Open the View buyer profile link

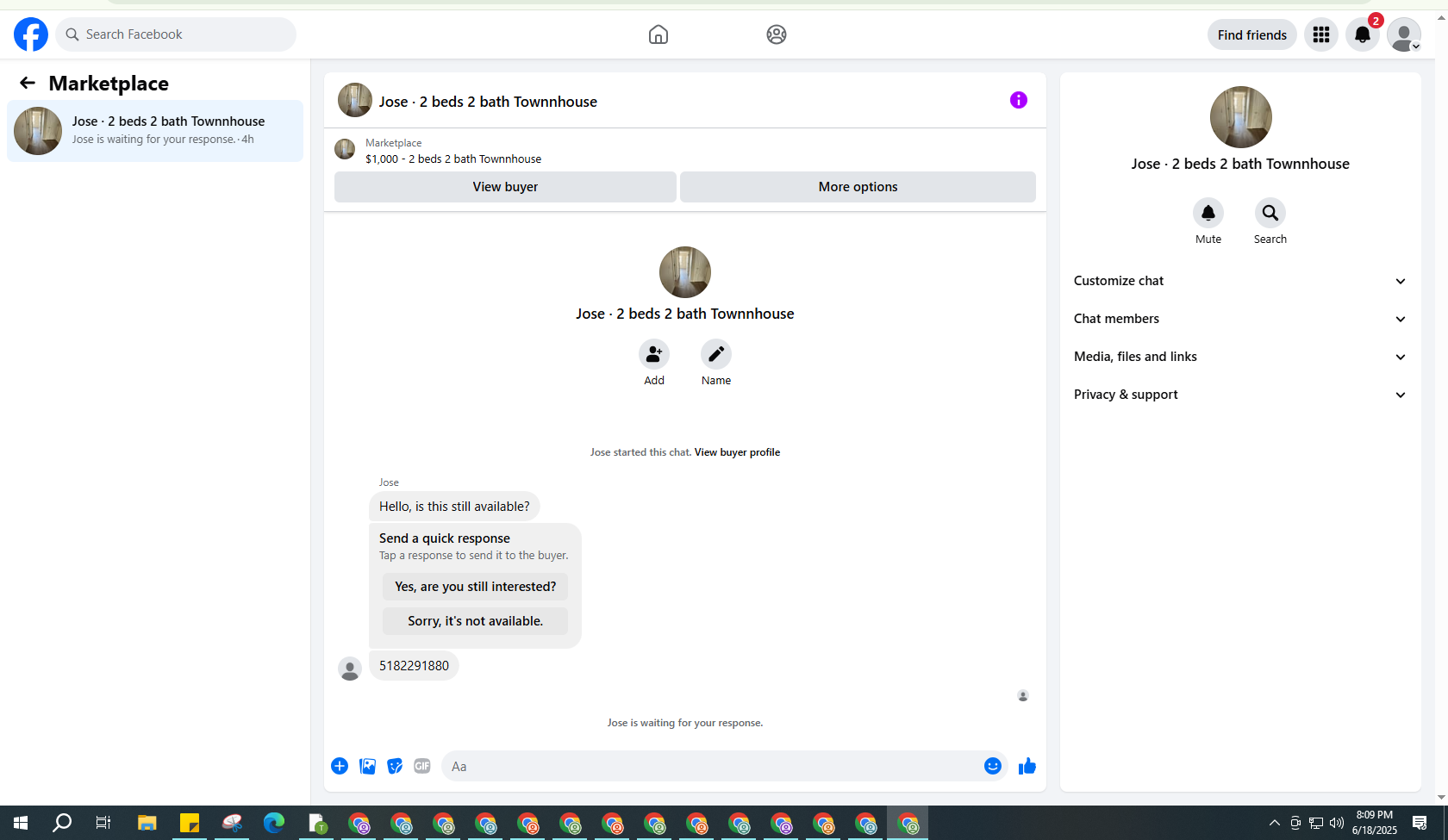pyautogui.click(x=737, y=452)
